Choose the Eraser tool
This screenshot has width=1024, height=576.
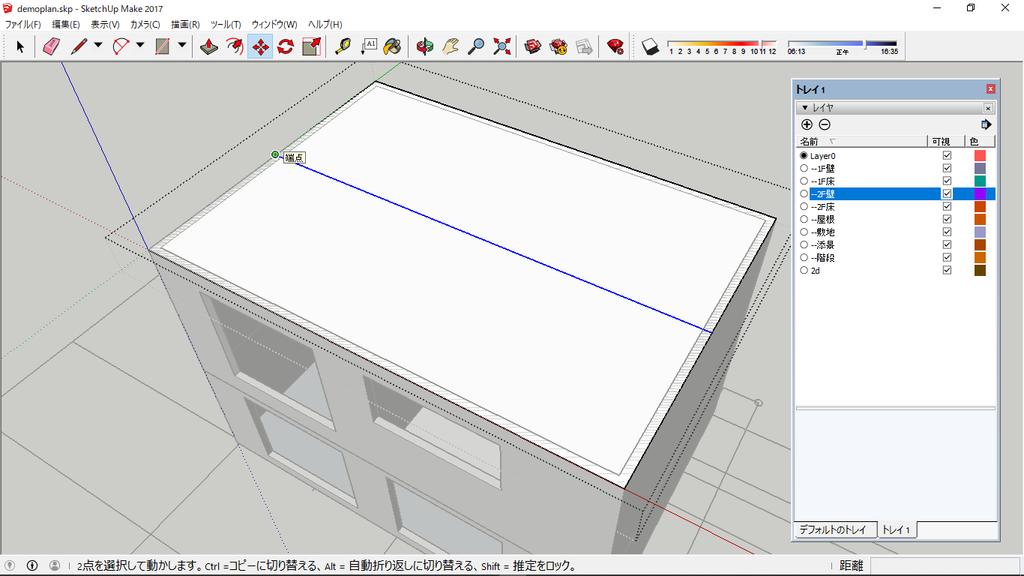(x=51, y=46)
